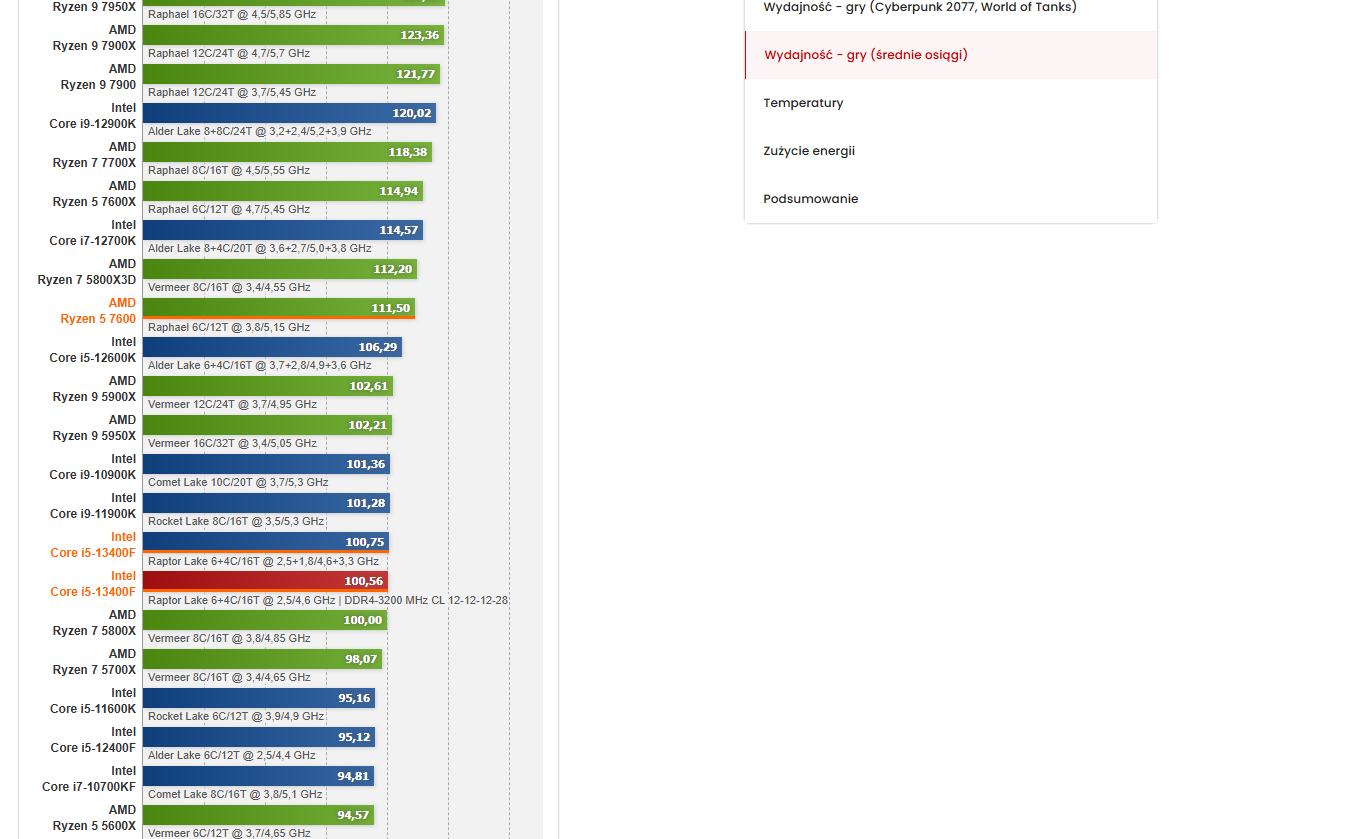This screenshot has height=839, width=1354.
Task: Click the 123,36 bar for Ryzen 9 7900X
Action: click(293, 35)
